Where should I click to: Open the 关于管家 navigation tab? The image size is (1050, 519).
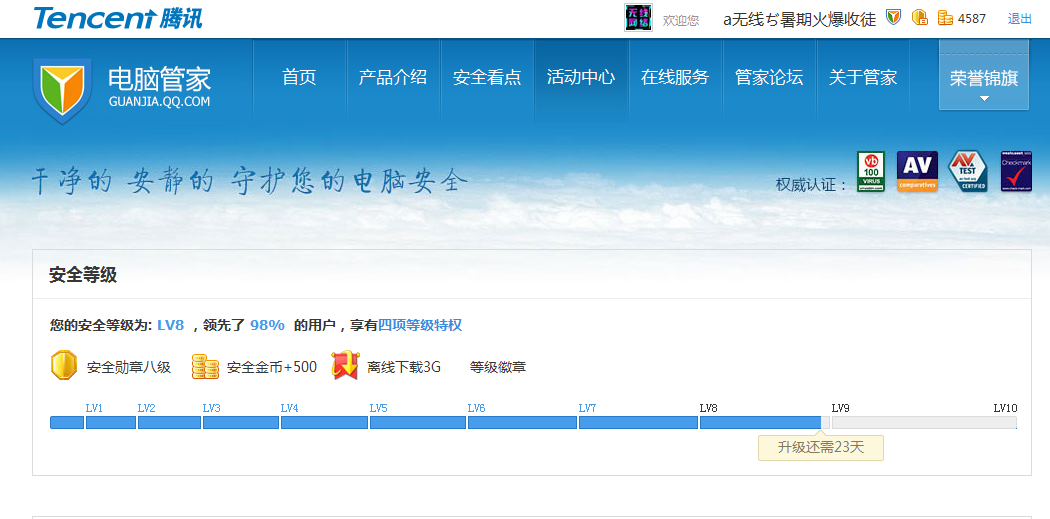tap(862, 77)
